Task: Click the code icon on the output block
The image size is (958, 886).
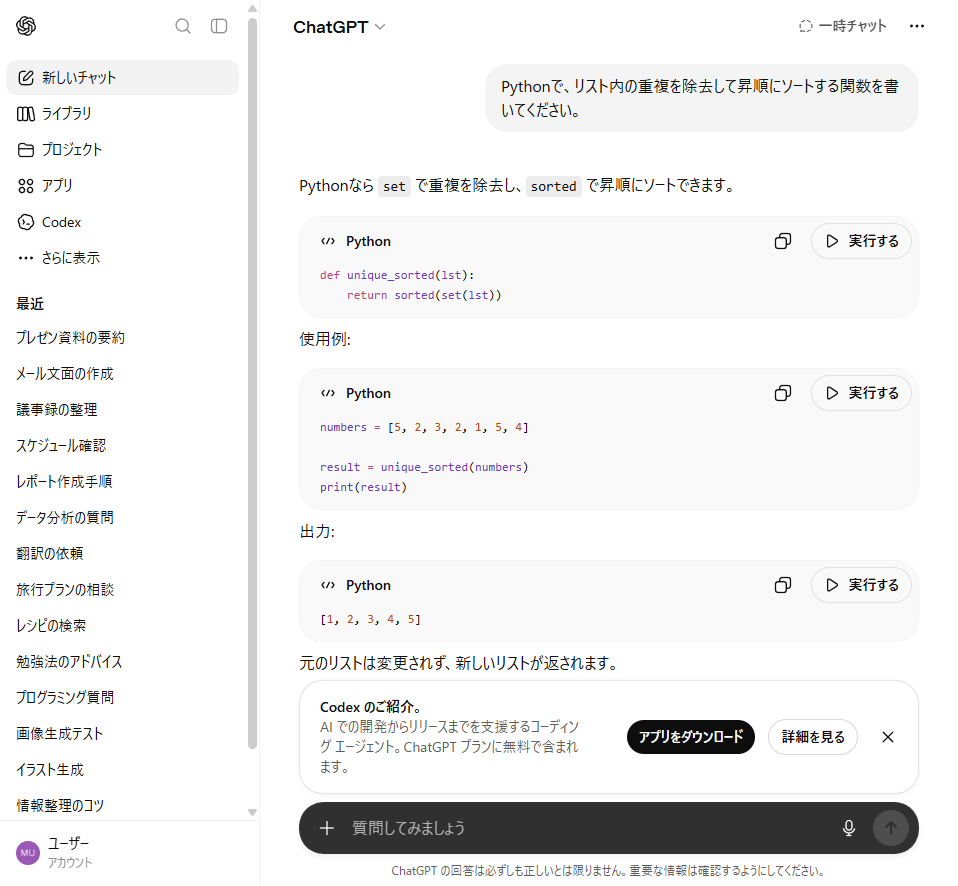Action: pyautogui.click(x=328, y=585)
